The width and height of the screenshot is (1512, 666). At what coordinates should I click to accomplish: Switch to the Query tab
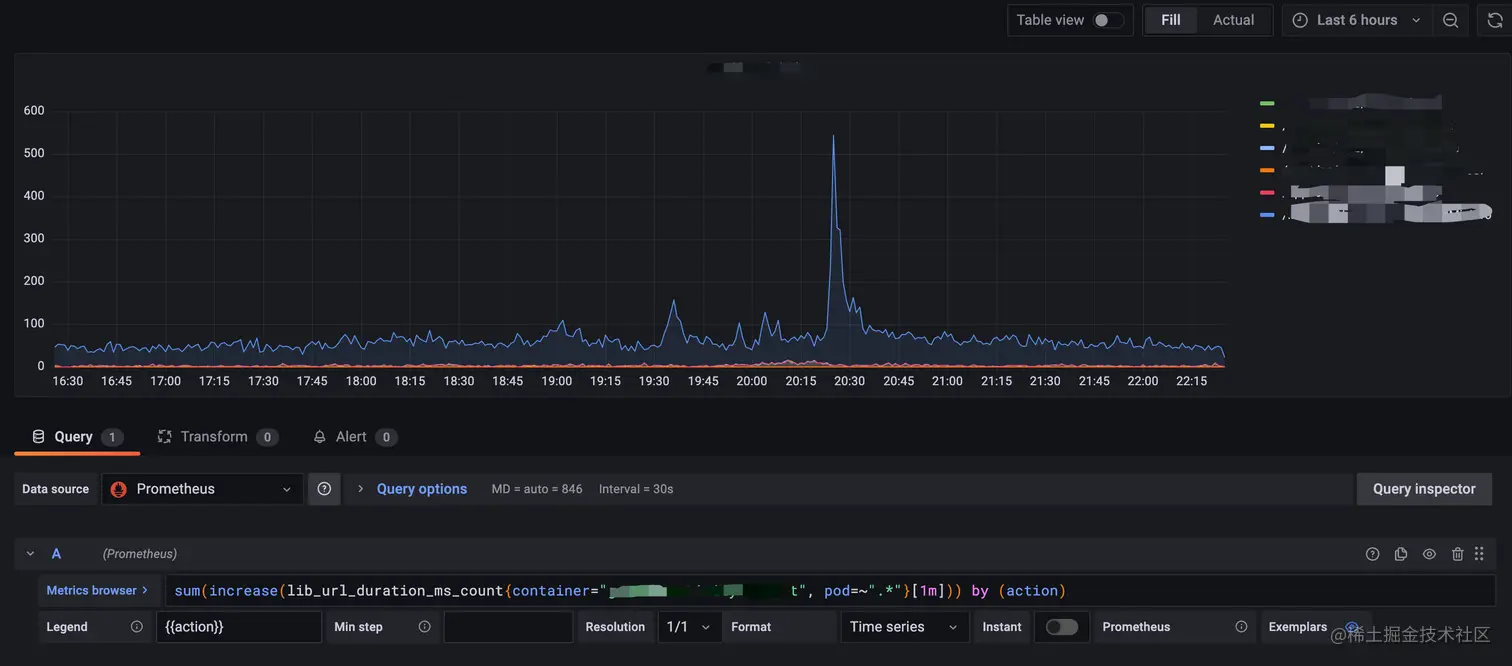(76, 437)
